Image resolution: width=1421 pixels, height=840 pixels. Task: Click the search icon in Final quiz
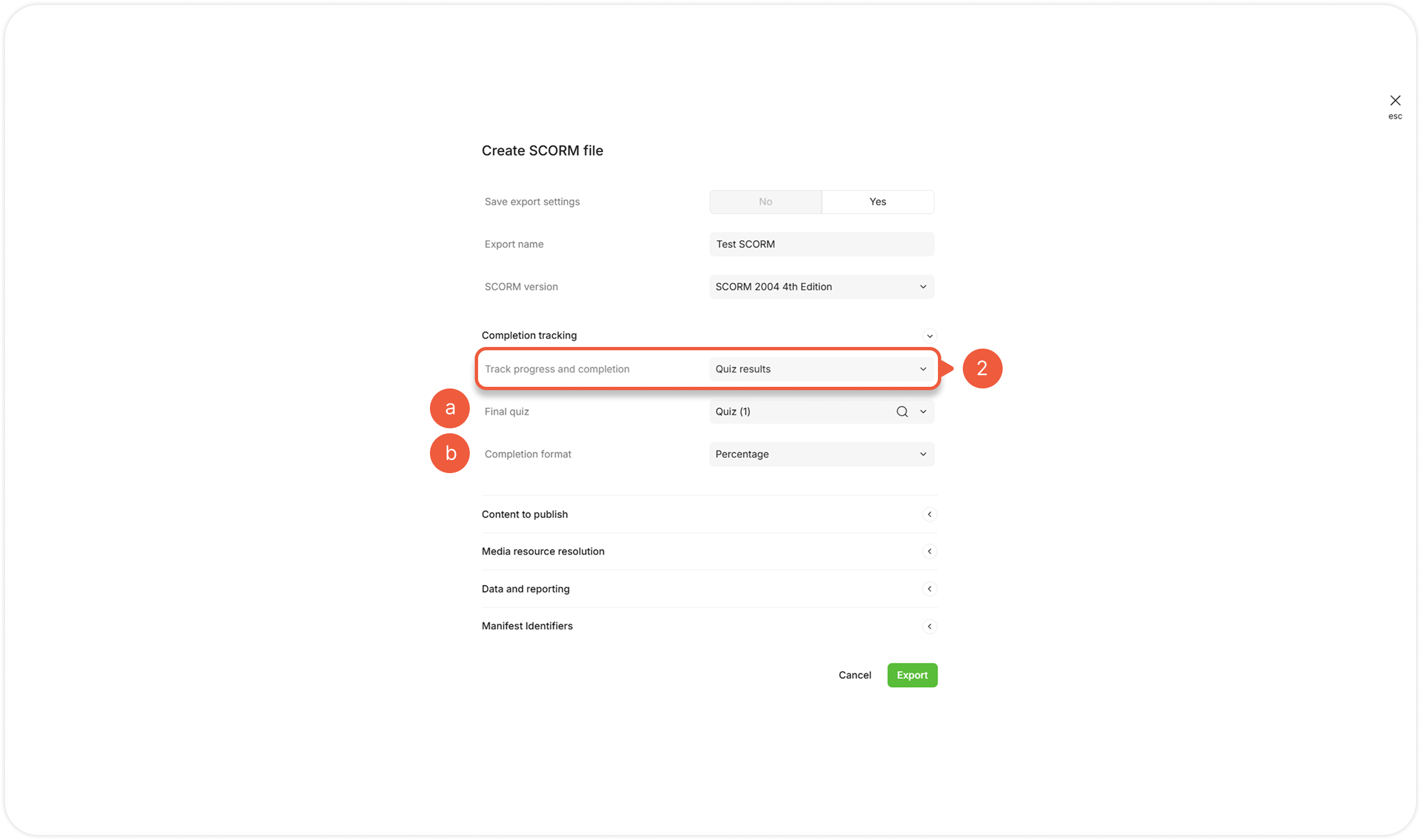point(902,412)
